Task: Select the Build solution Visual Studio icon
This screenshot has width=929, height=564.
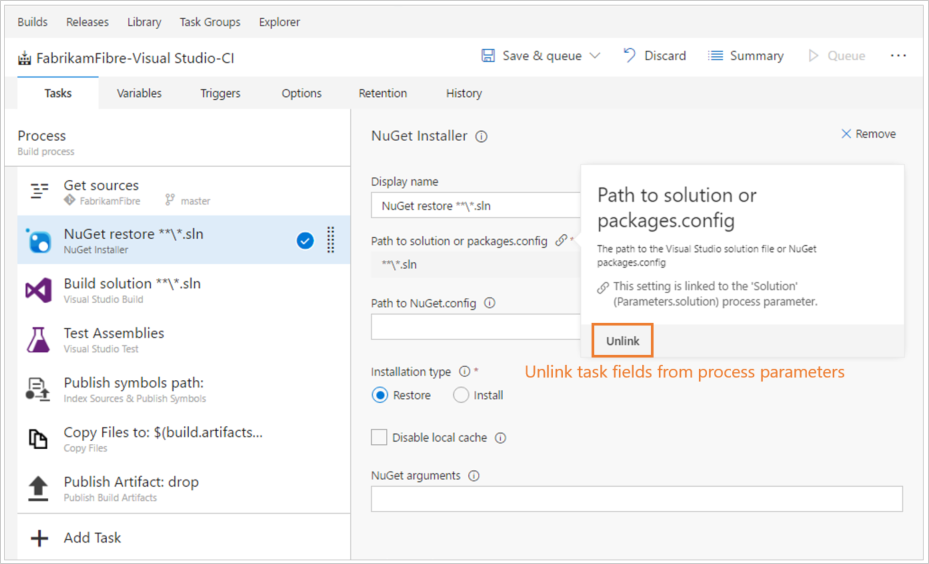Action: coord(39,290)
